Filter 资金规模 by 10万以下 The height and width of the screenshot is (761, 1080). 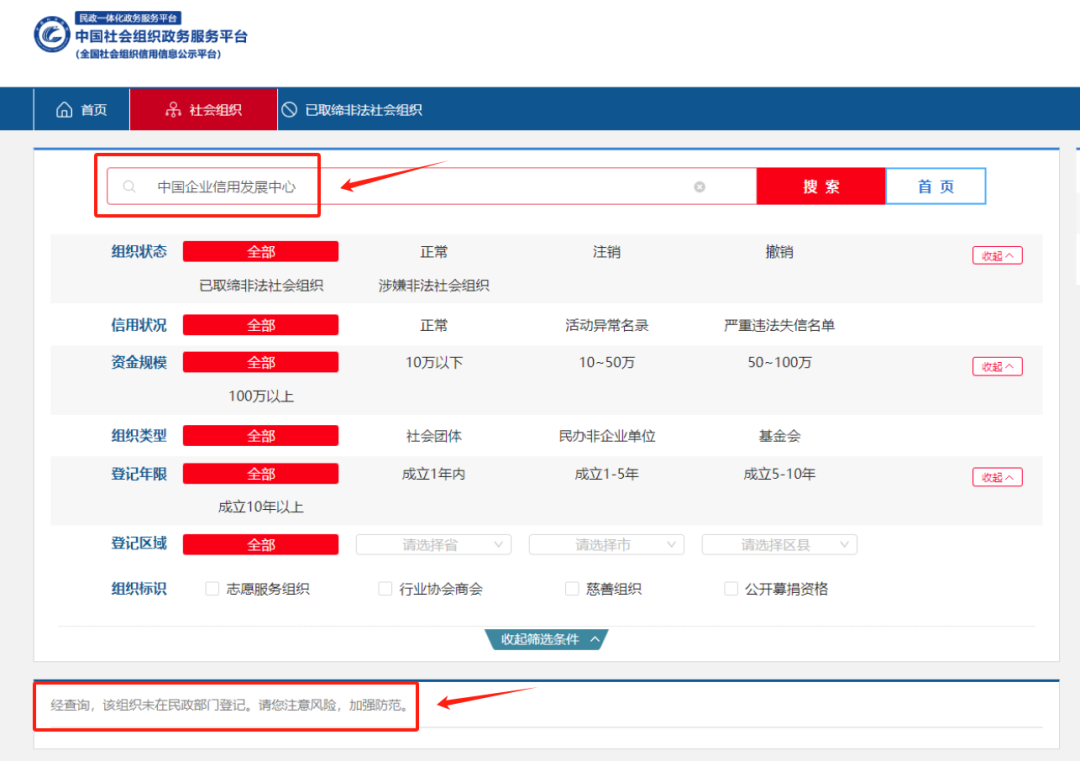coord(434,362)
